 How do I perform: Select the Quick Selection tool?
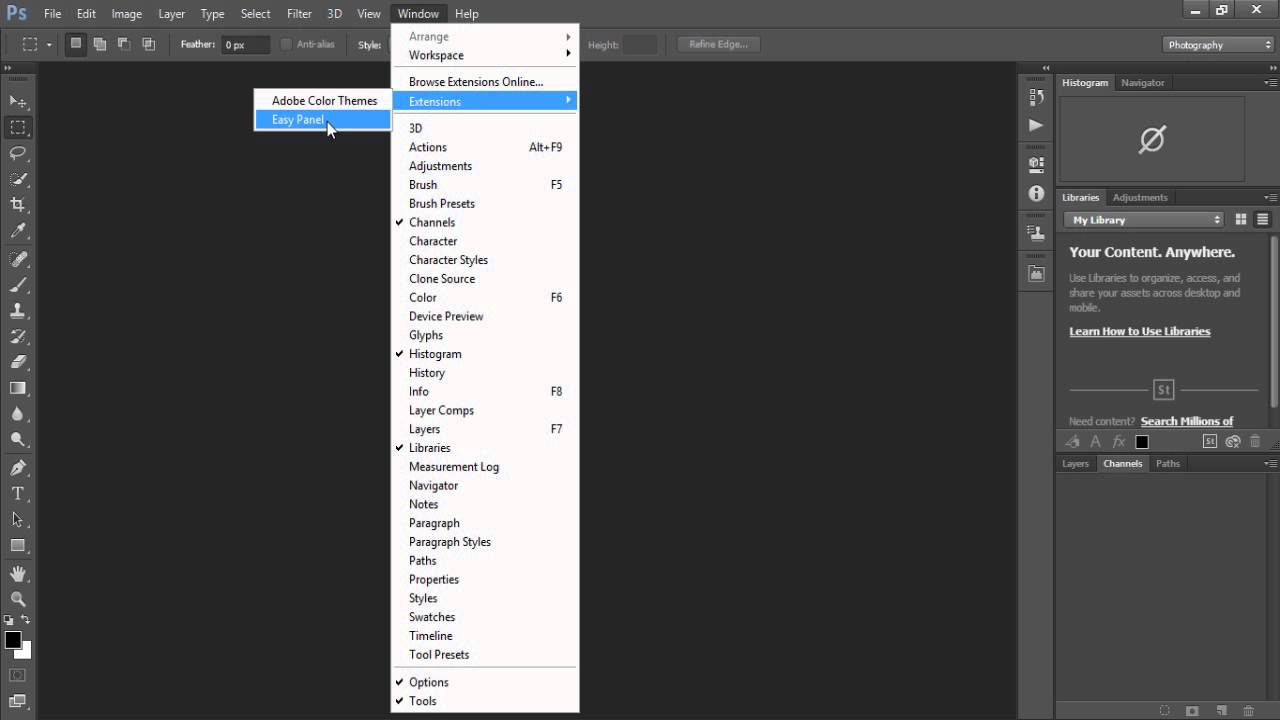coord(18,179)
